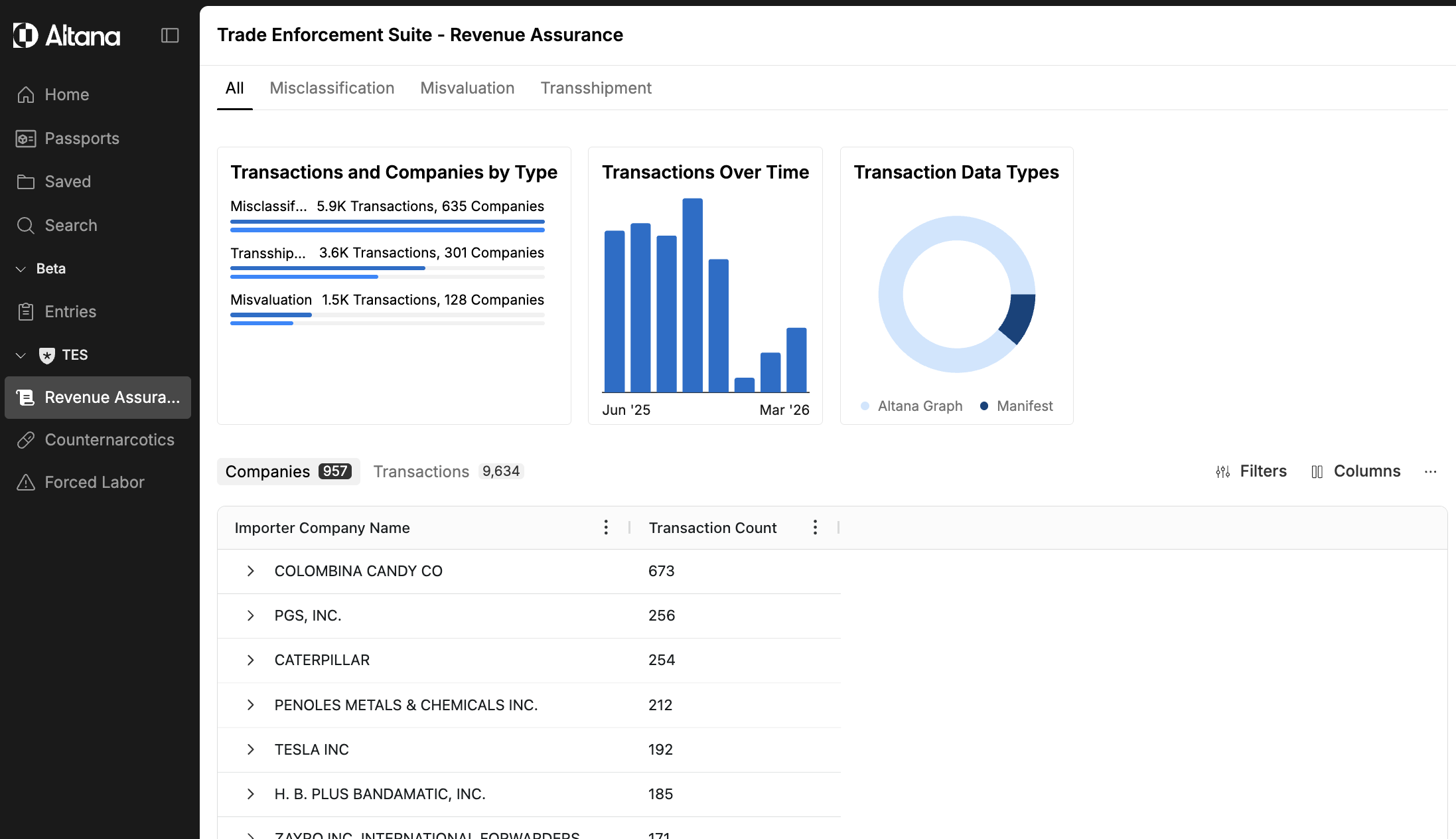Open Home in the sidebar
This screenshot has width=1456, height=839.
98,95
